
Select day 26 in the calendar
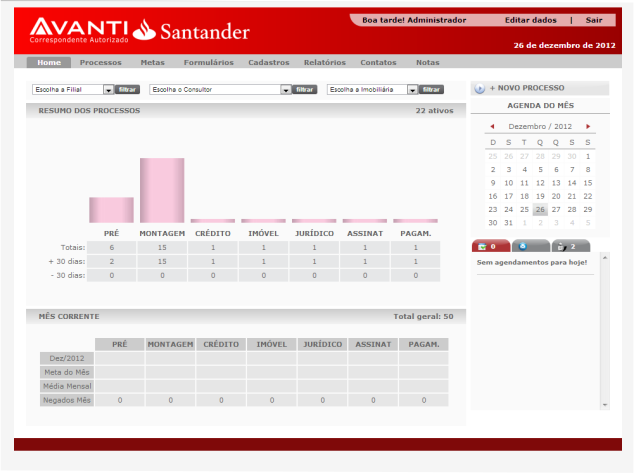point(540,209)
